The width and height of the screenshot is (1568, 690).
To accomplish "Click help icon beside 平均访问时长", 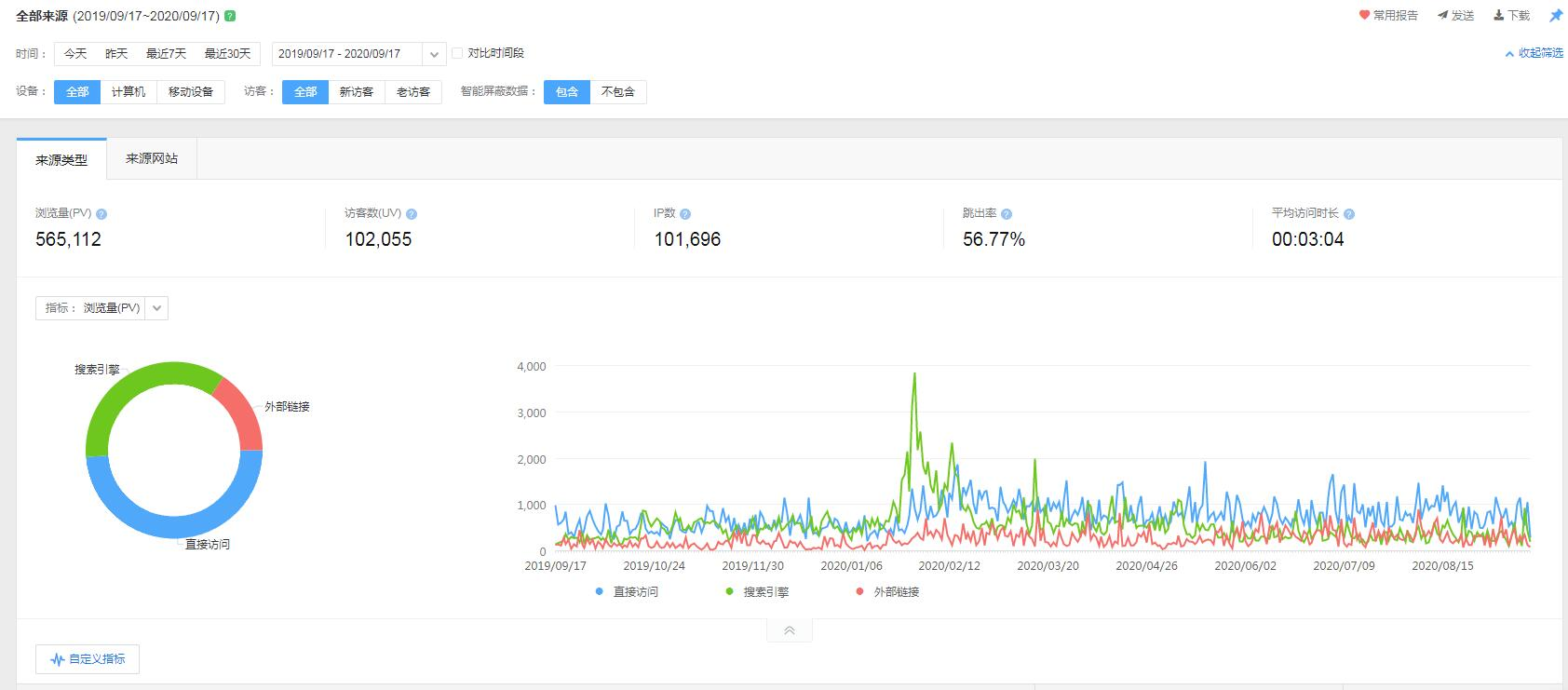I will pyautogui.click(x=1349, y=214).
